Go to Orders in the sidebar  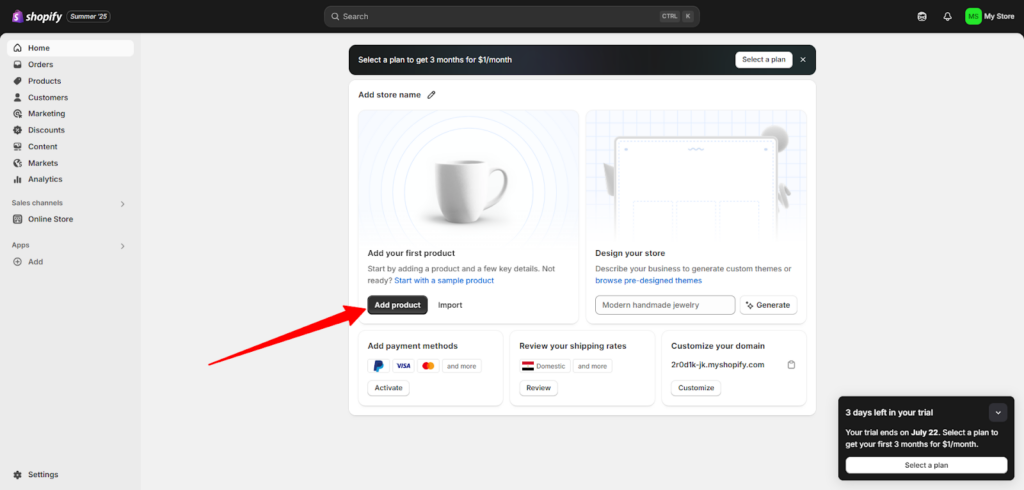pos(40,65)
